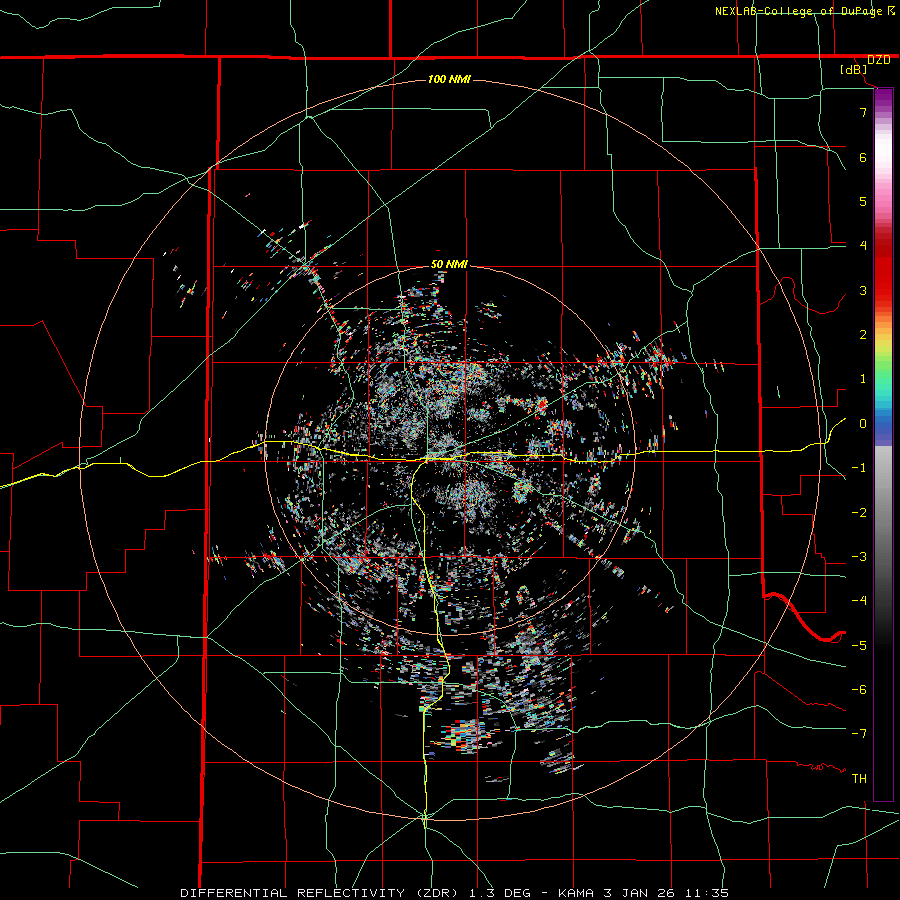This screenshot has width=900, height=900.
Task: Click the 100 NMI range ring label
Action: pos(449,79)
